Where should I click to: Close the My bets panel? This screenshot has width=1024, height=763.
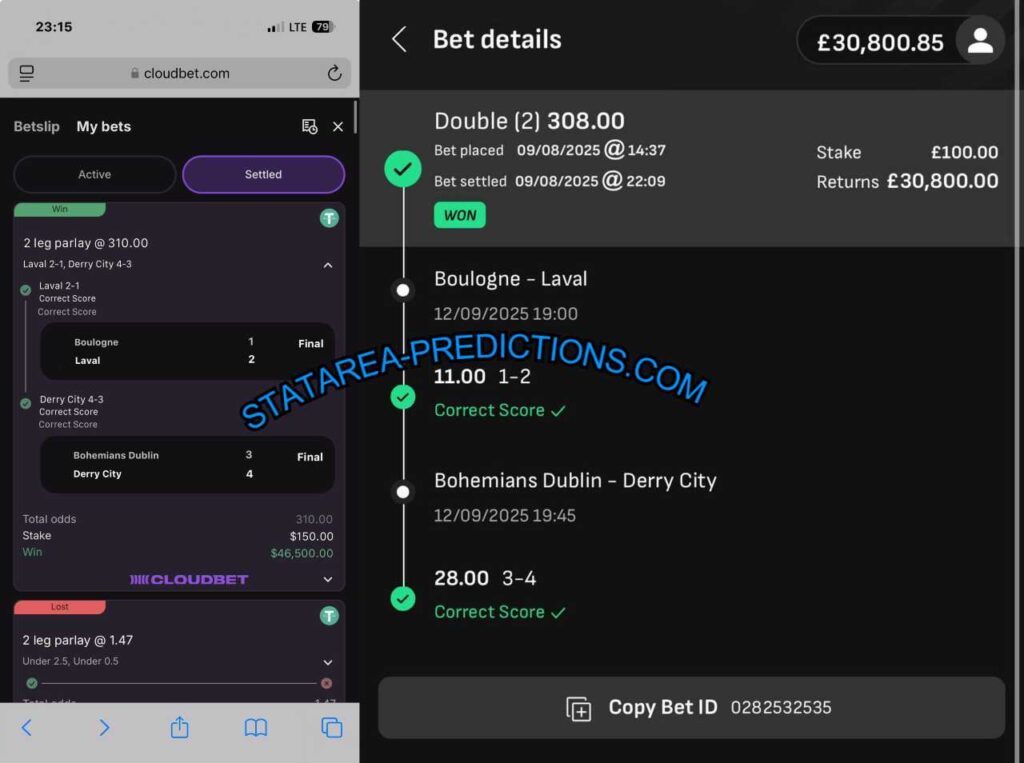(x=338, y=127)
